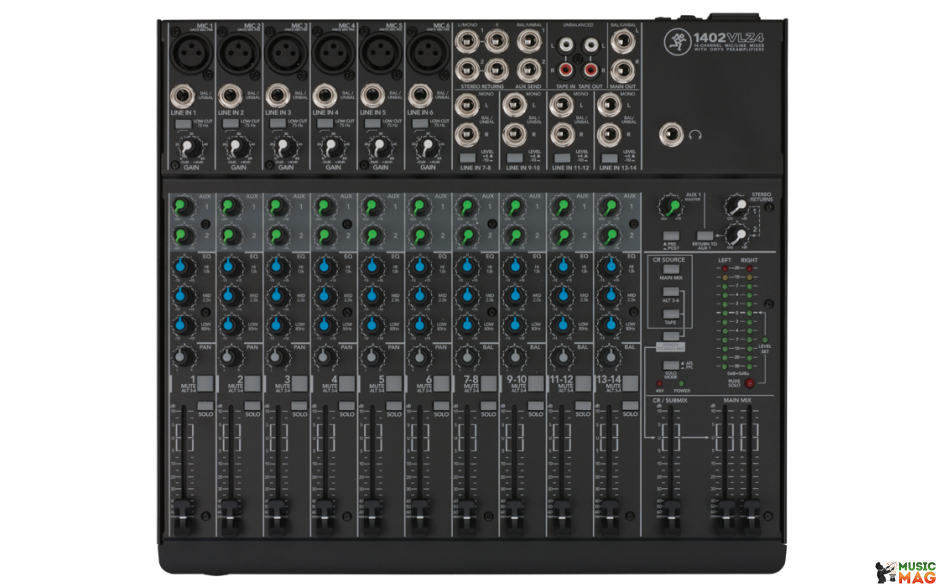
Task: Toggle the Low Cut switch on channel 1
Action: 183,124
